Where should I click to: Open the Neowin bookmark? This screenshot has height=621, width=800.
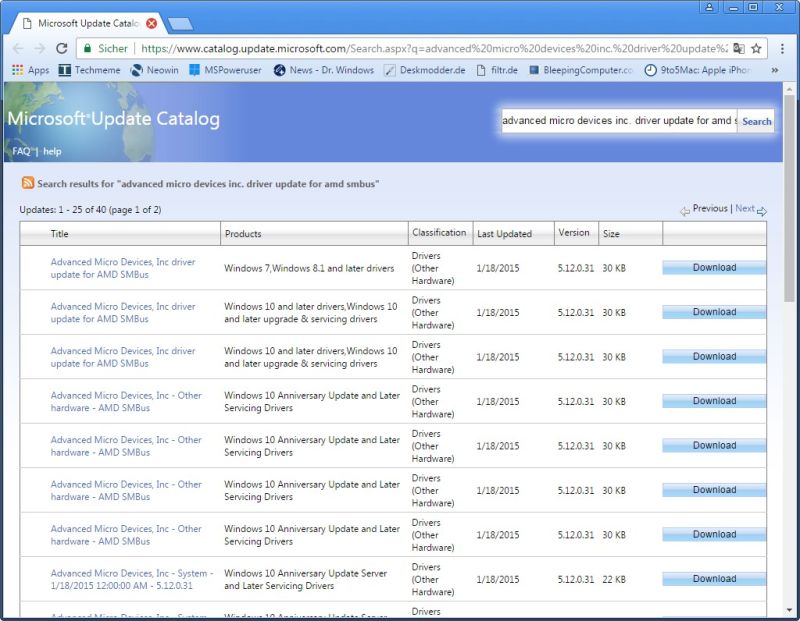tap(155, 70)
